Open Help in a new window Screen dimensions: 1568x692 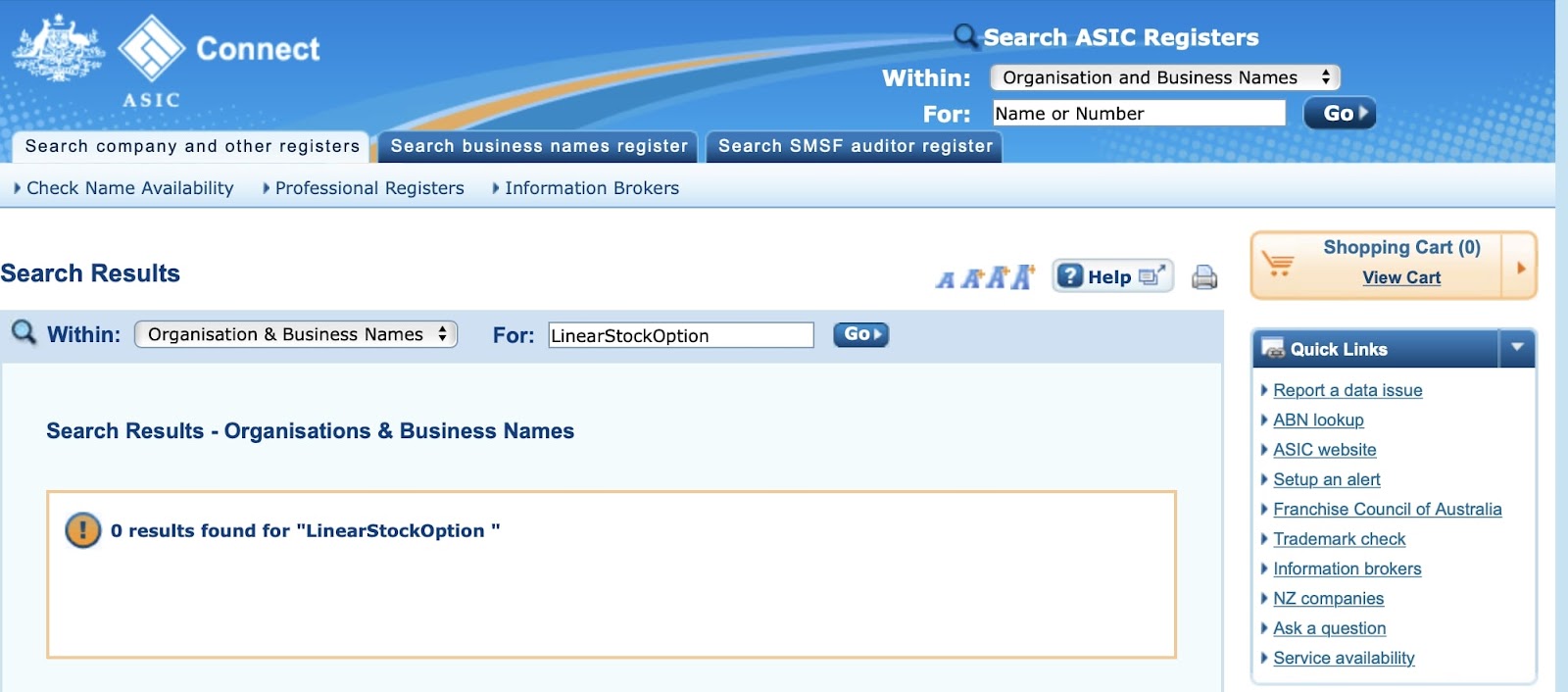pos(1112,276)
